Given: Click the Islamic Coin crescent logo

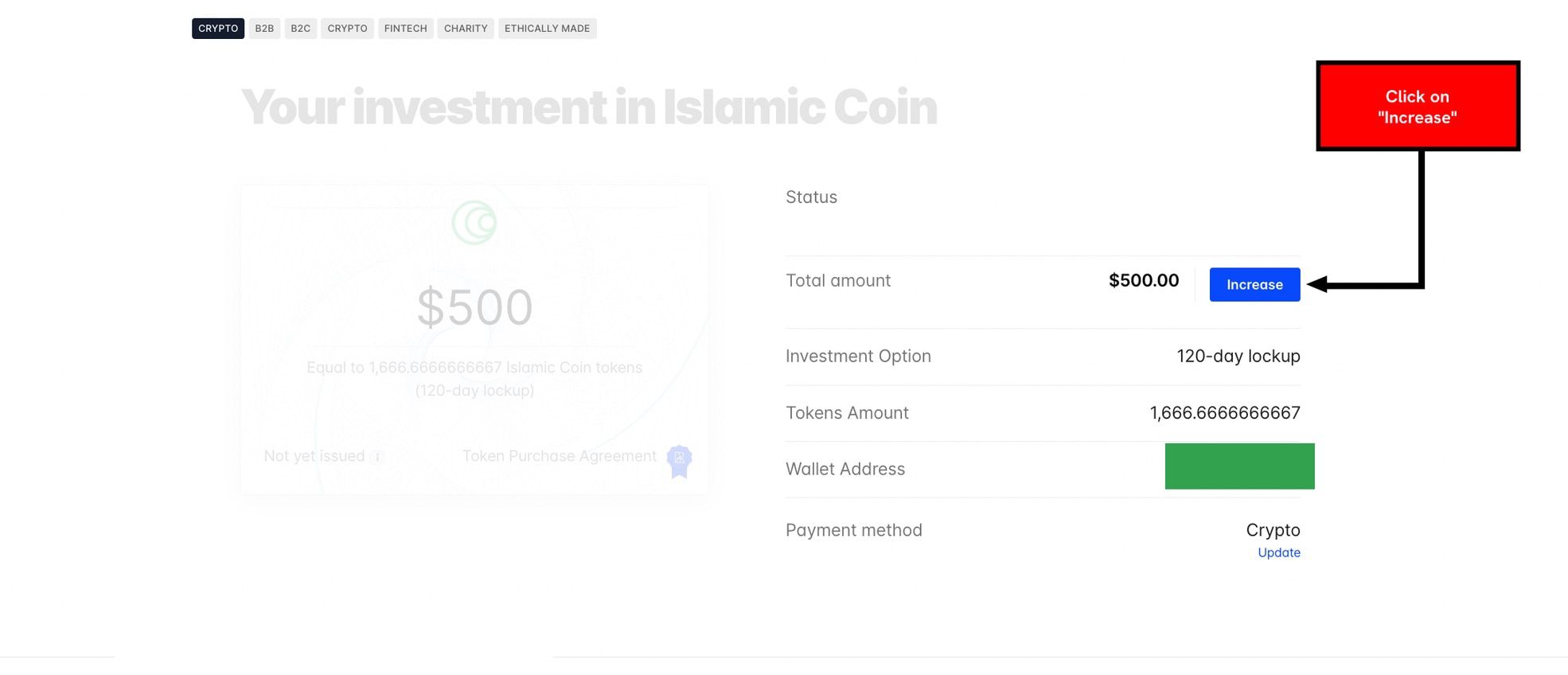Looking at the screenshot, I should point(474,223).
